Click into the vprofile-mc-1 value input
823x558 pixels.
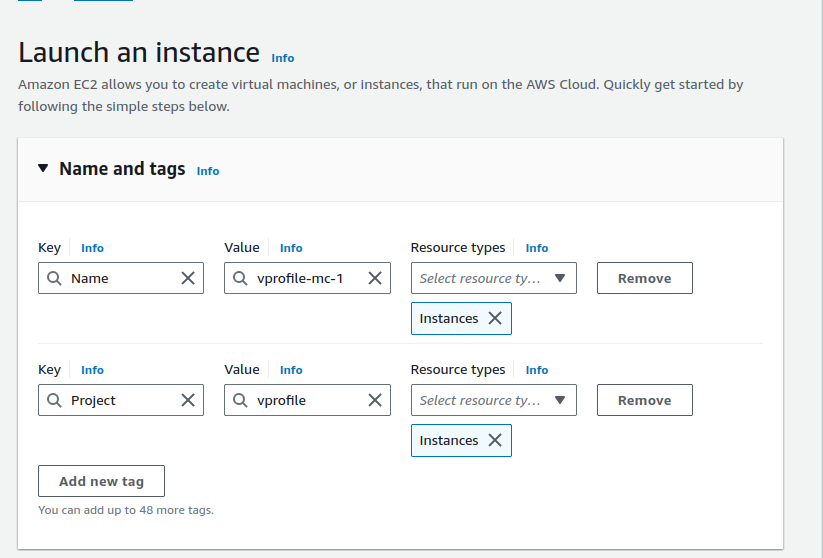tap(305, 278)
